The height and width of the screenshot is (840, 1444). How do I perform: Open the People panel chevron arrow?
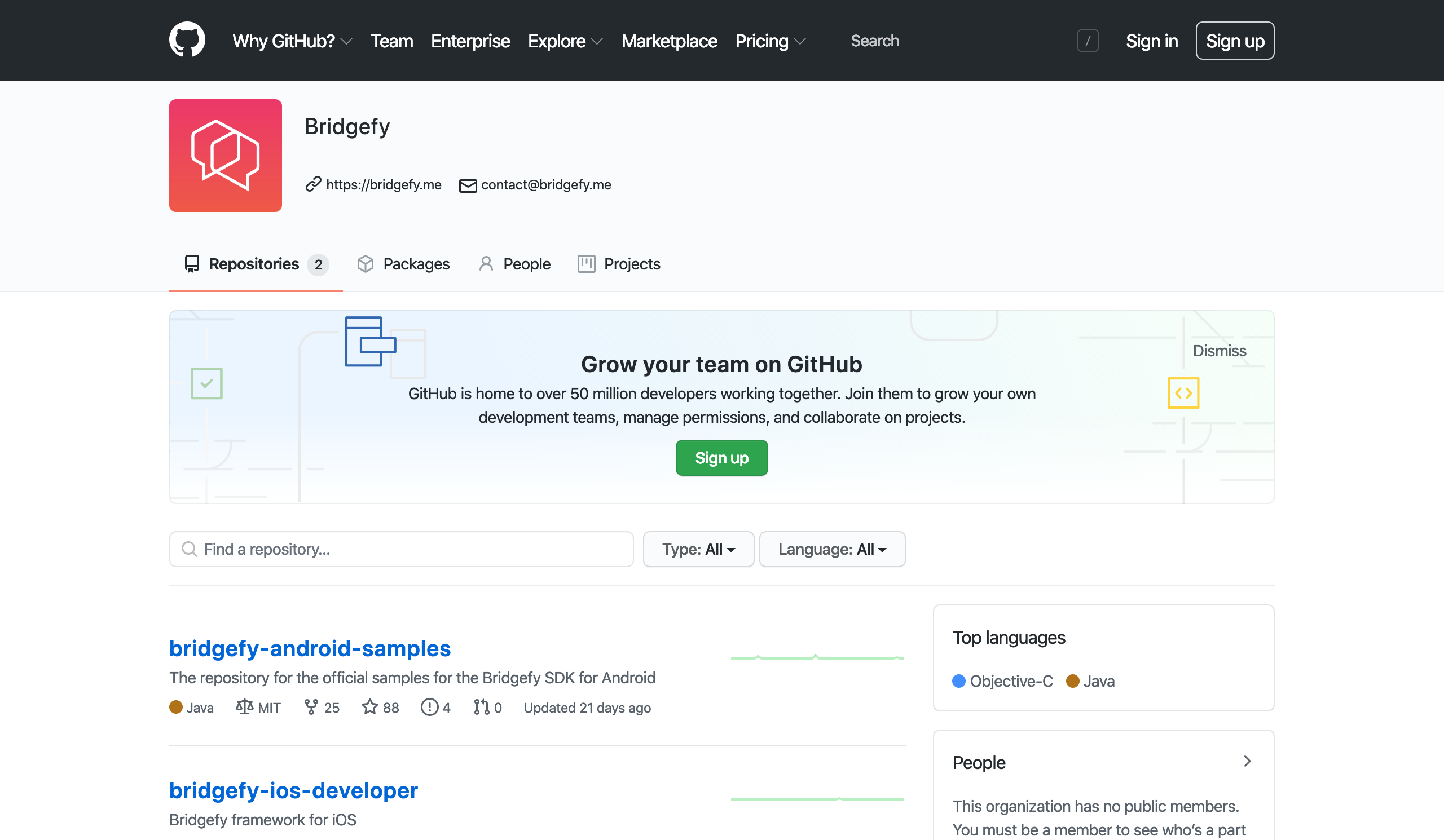click(x=1247, y=761)
